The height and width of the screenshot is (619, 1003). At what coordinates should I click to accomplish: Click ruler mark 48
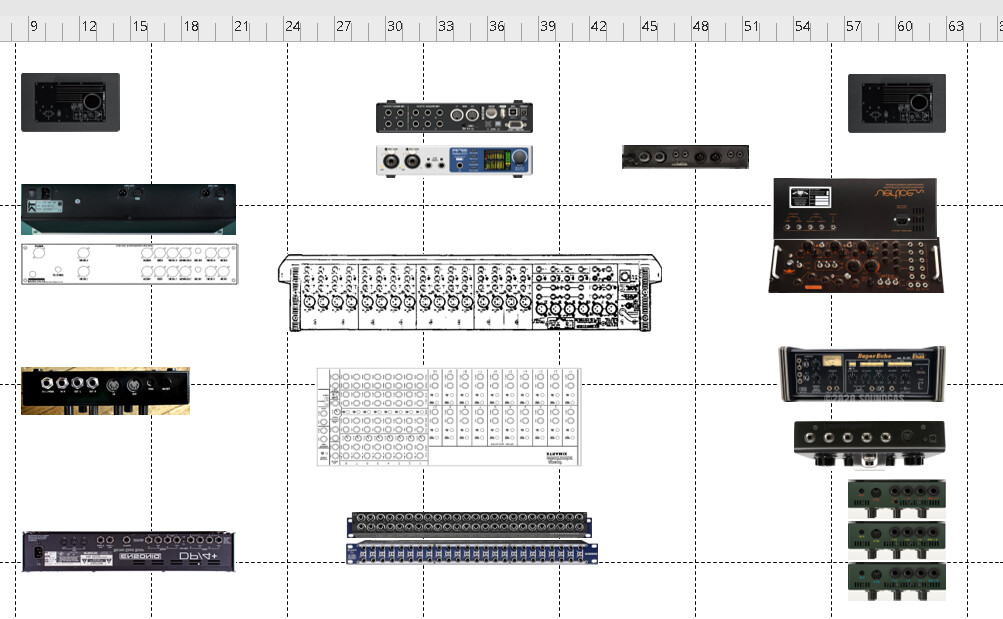coord(701,26)
